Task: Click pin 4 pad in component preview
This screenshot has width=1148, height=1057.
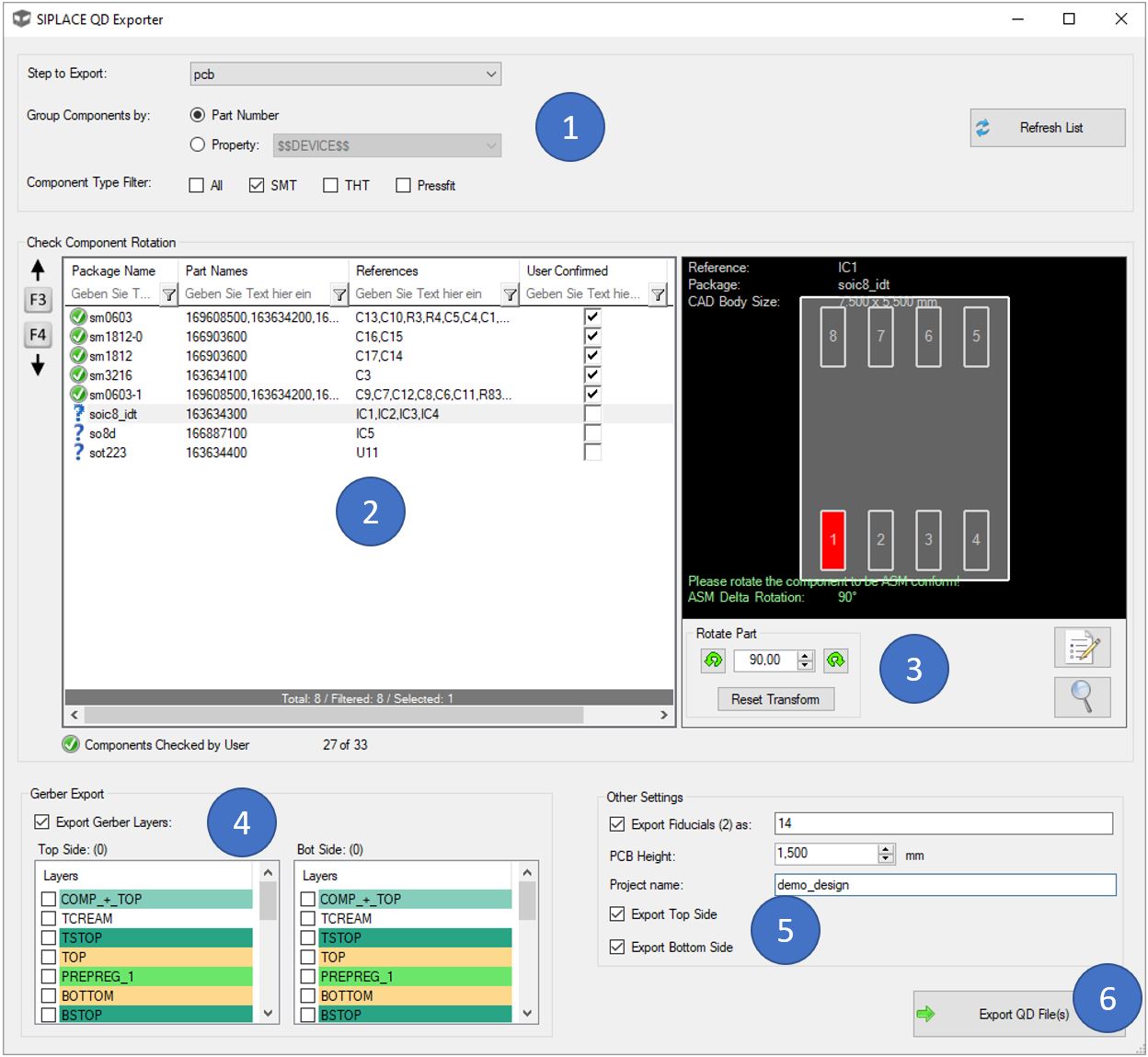Action: (976, 540)
